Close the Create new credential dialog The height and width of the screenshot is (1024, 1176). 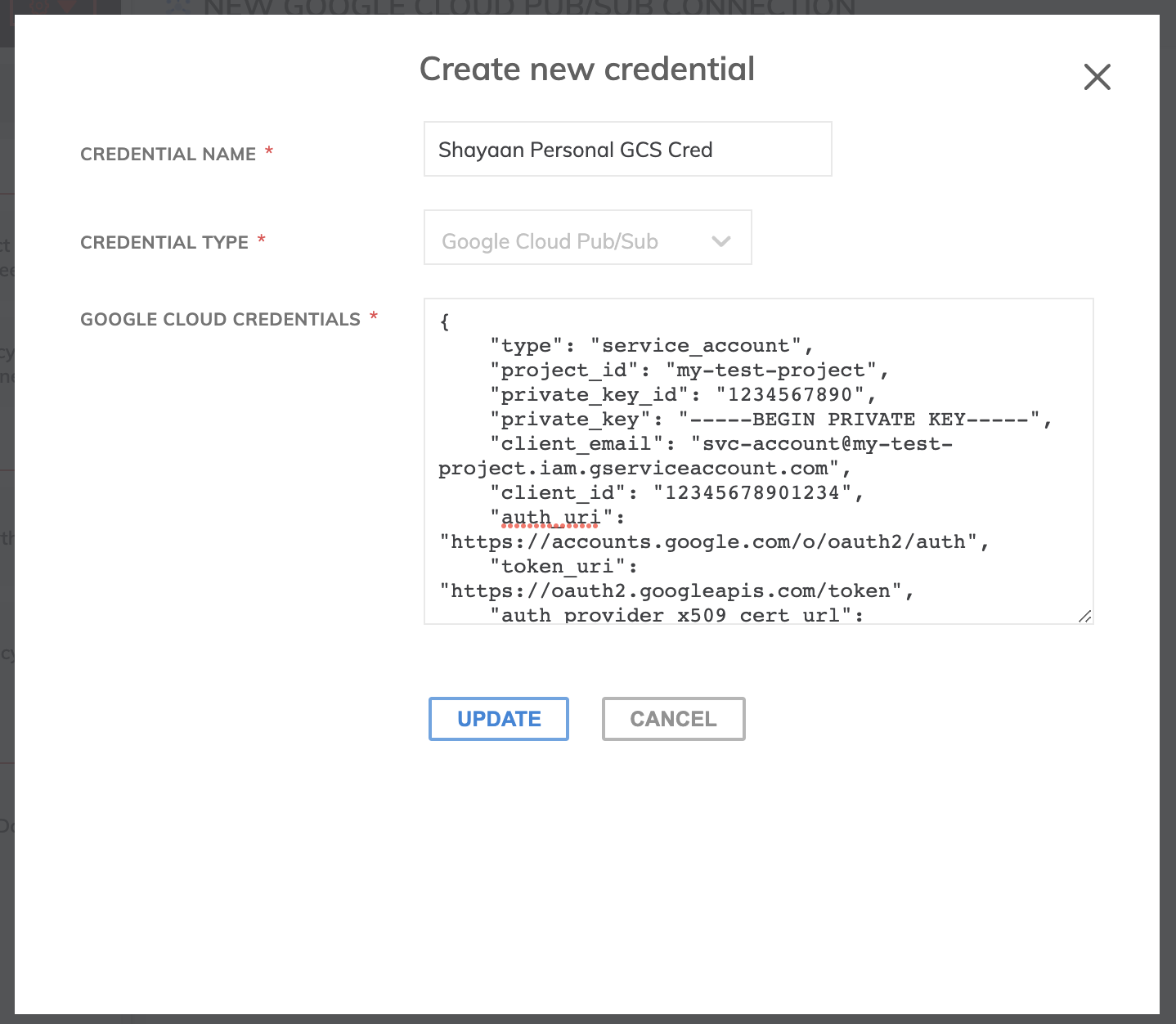[1097, 77]
